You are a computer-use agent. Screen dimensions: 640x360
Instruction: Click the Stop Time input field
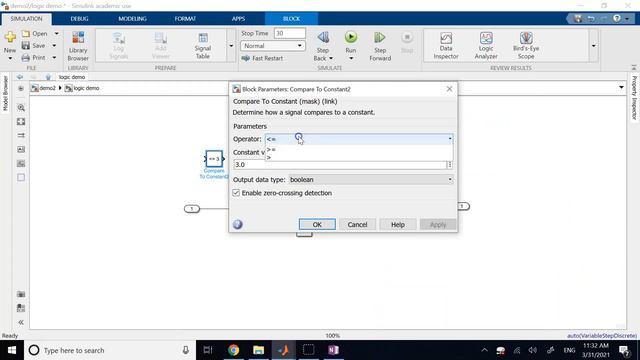[x=289, y=33]
